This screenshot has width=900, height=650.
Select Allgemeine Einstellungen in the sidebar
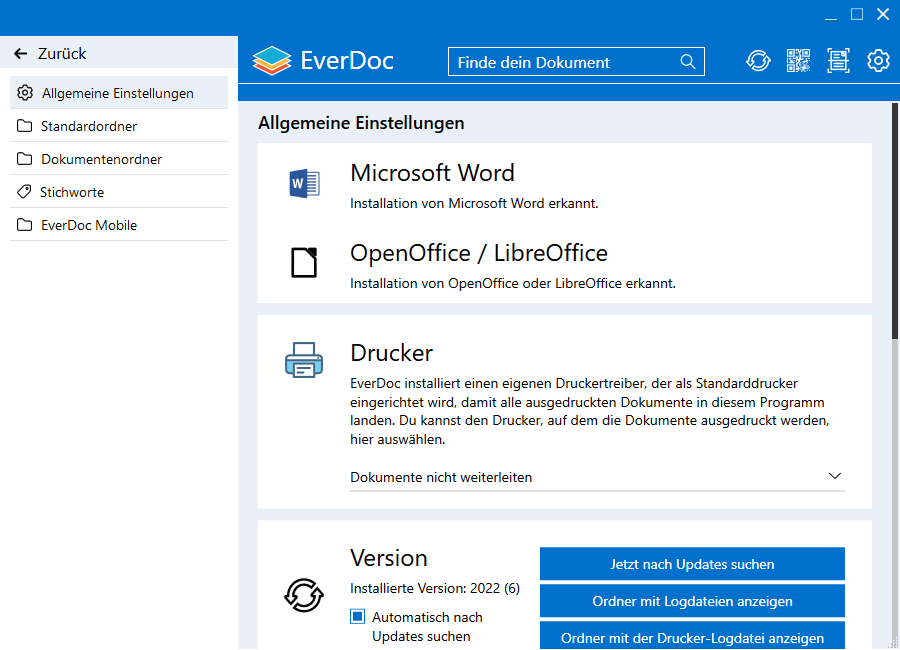(118, 93)
